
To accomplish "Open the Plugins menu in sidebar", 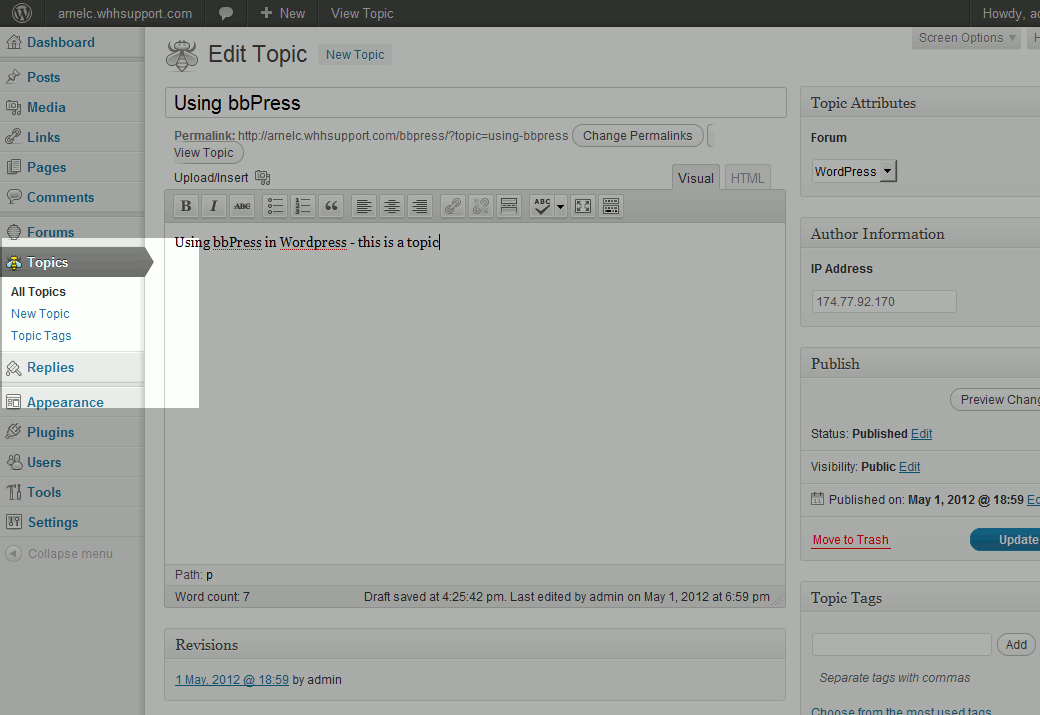I will click(50, 432).
